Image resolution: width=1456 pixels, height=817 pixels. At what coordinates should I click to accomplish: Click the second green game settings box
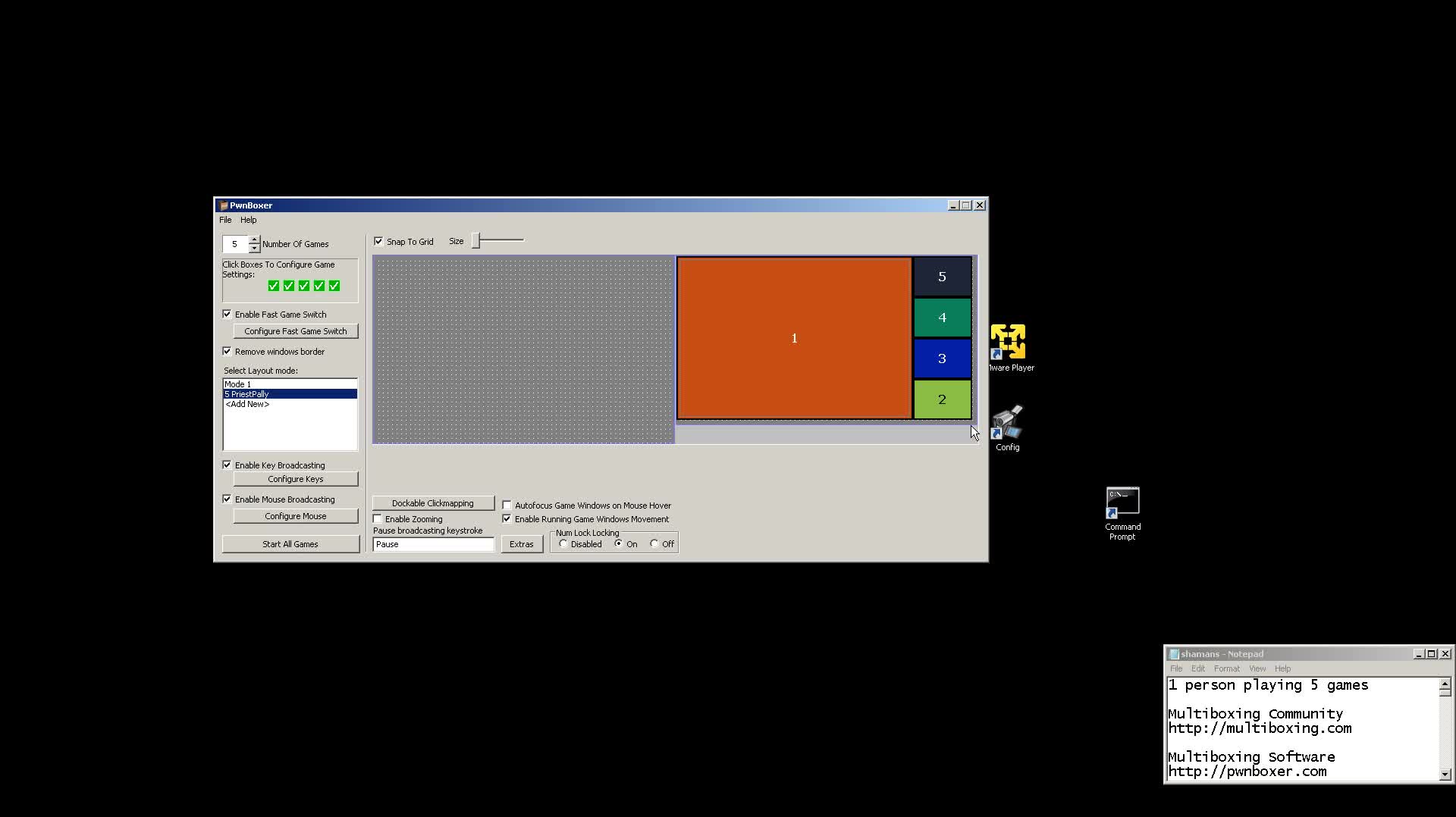pos(289,286)
